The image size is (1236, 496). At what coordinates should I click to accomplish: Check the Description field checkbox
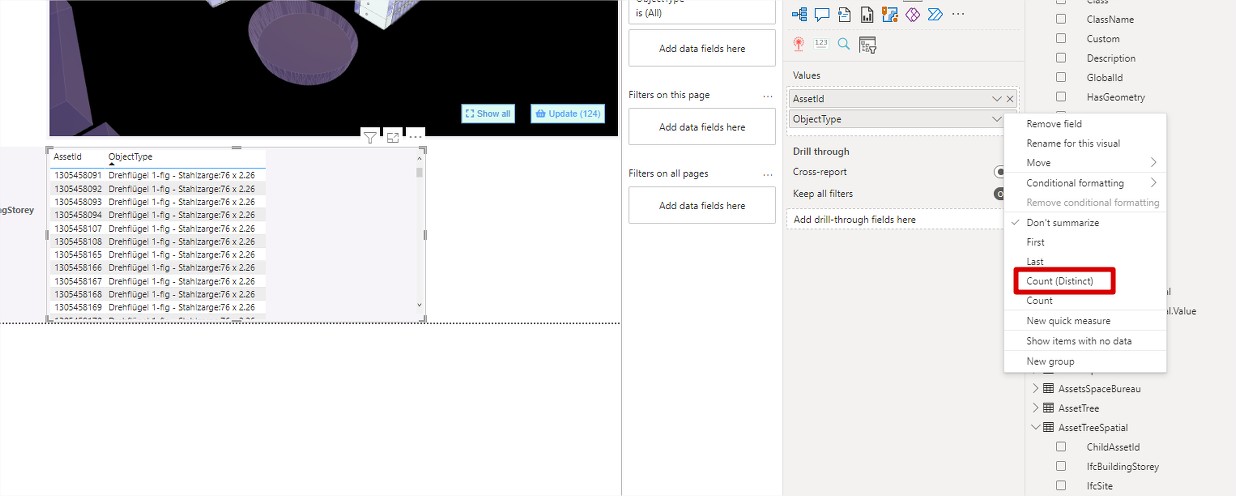[1062, 58]
